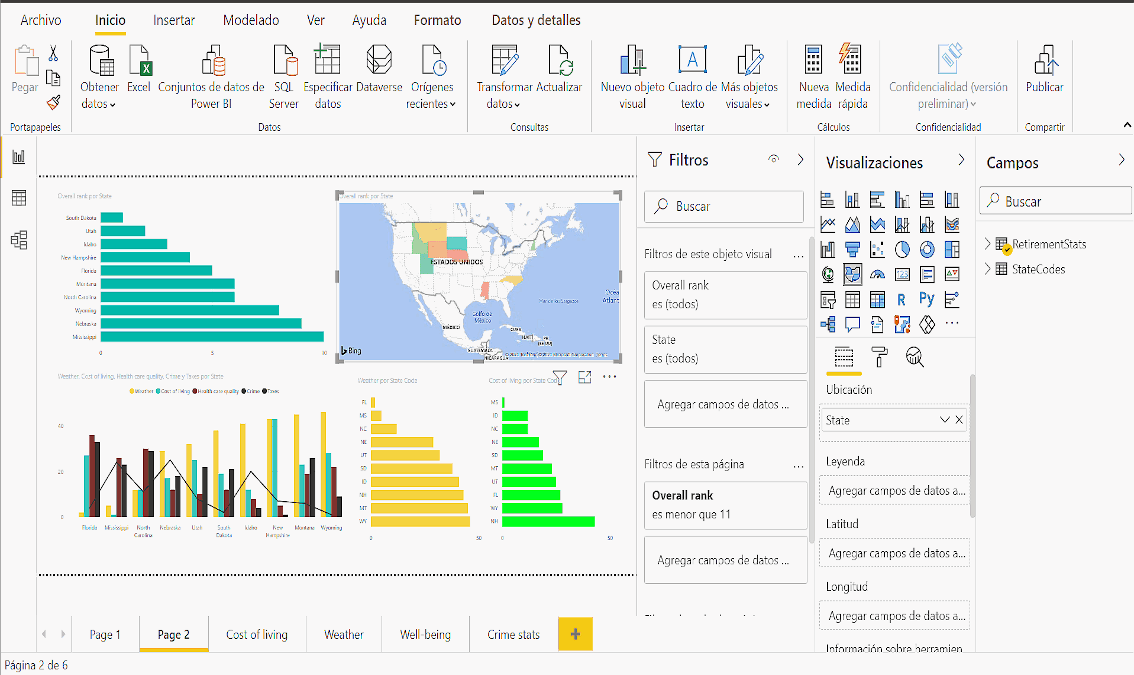Select the waterfall chart visualization
Screen dimensions: 1134x675
pos(828,250)
